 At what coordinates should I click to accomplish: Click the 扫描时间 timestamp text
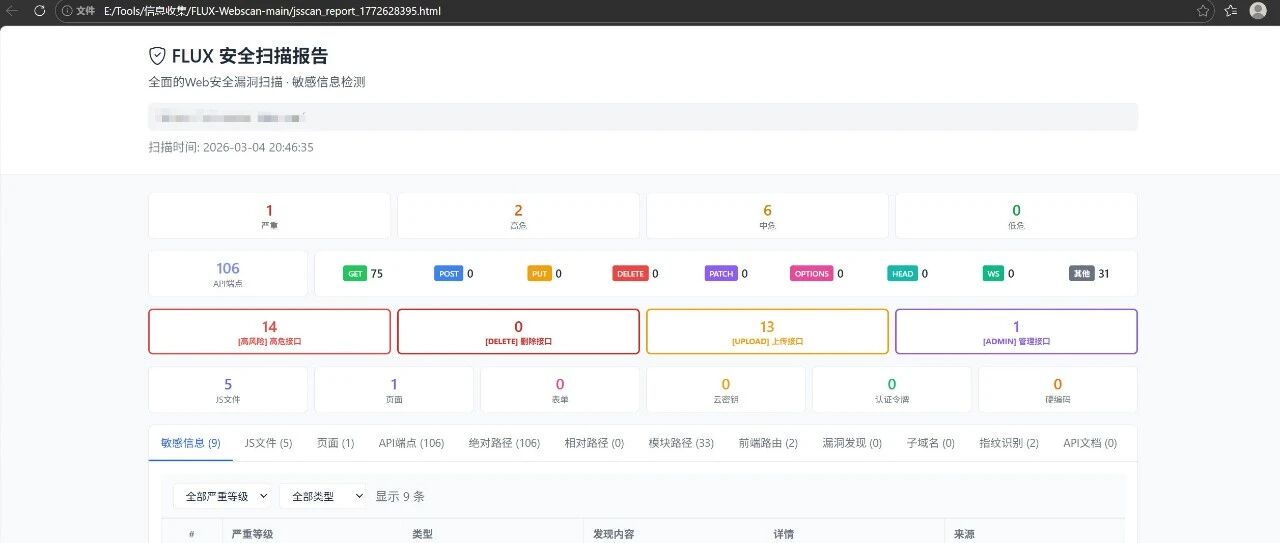[231, 147]
